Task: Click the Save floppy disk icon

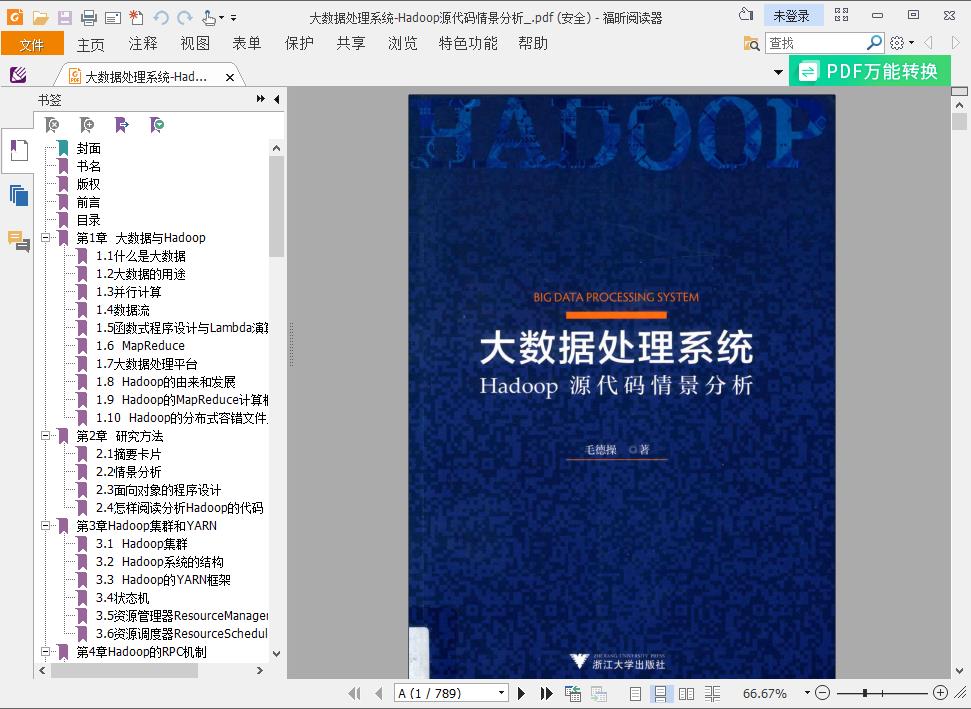Action: click(x=64, y=17)
